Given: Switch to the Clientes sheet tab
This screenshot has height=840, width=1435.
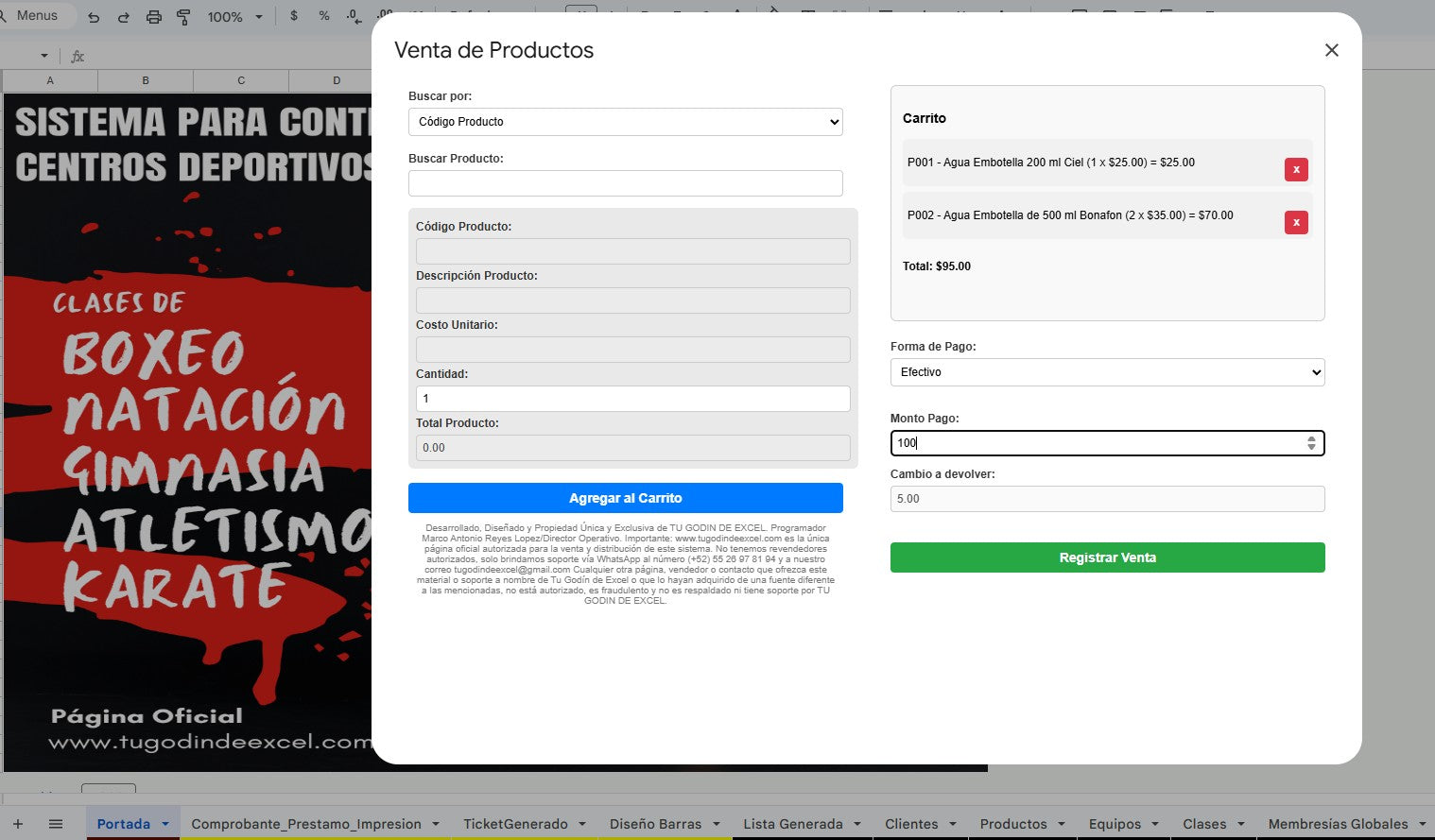Looking at the screenshot, I should pos(911,824).
